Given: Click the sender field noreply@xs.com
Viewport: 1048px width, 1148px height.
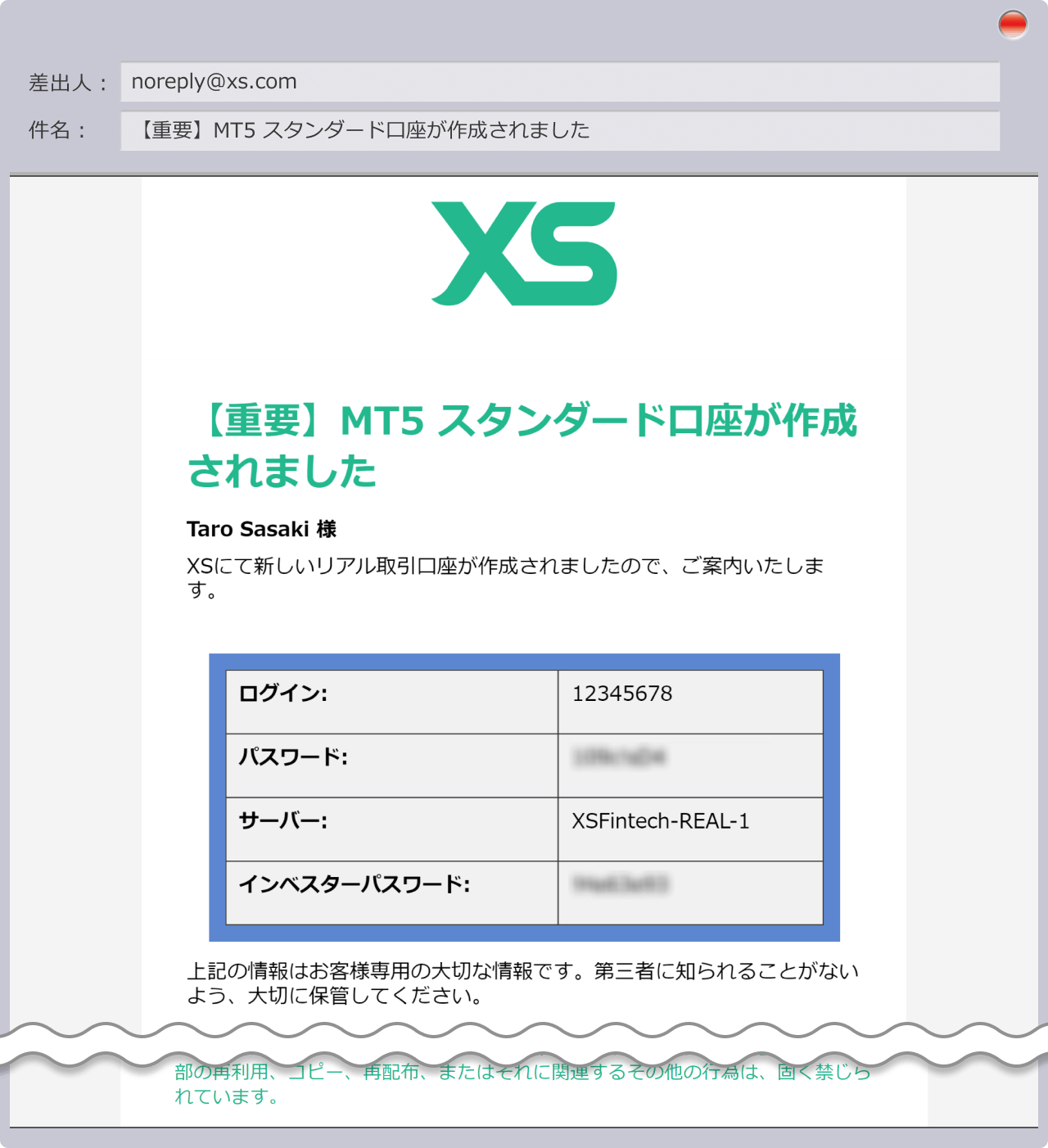Looking at the screenshot, I should coord(560,82).
